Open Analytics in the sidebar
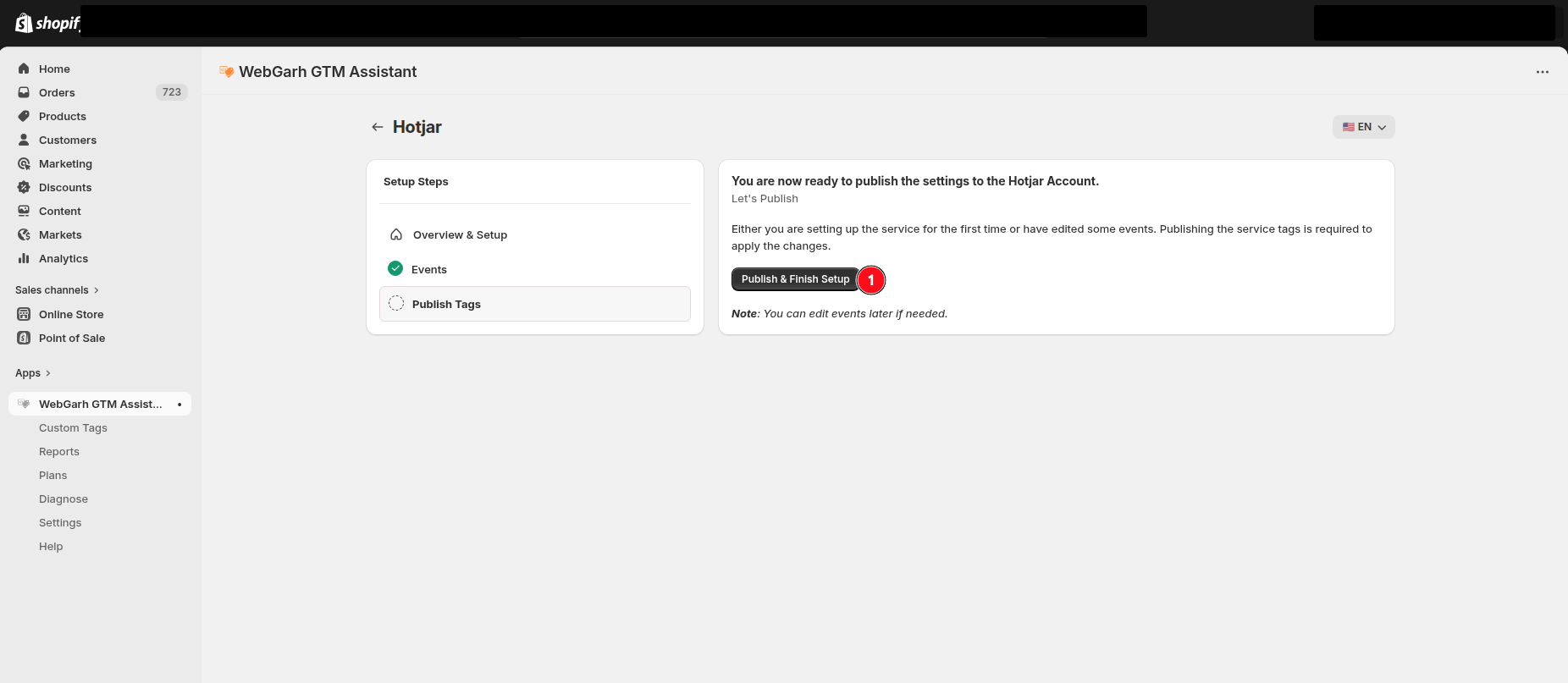This screenshot has width=1568, height=683. [x=63, y=258]
